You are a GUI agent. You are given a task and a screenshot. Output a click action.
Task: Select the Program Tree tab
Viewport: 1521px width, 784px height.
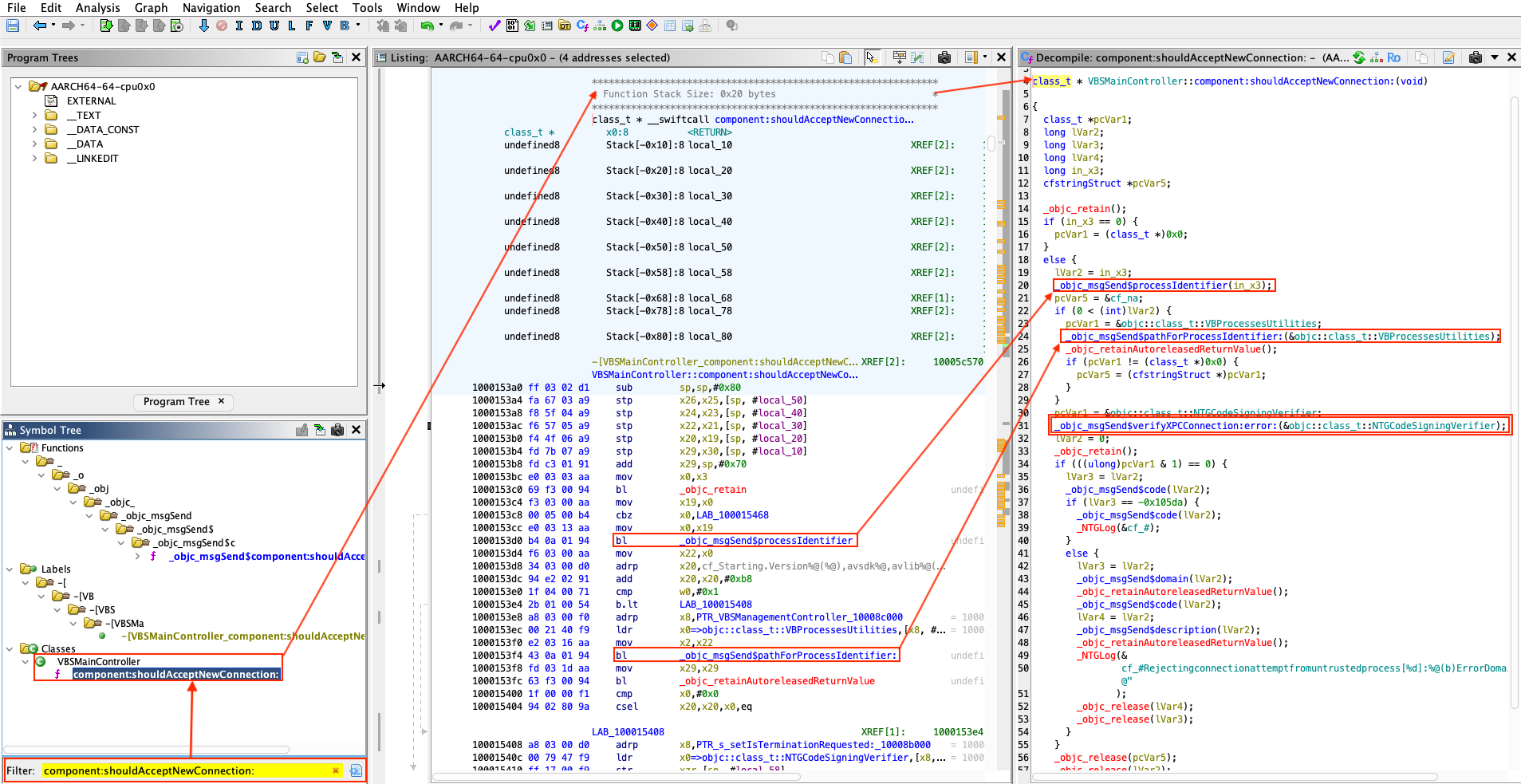tap(176, 402)
